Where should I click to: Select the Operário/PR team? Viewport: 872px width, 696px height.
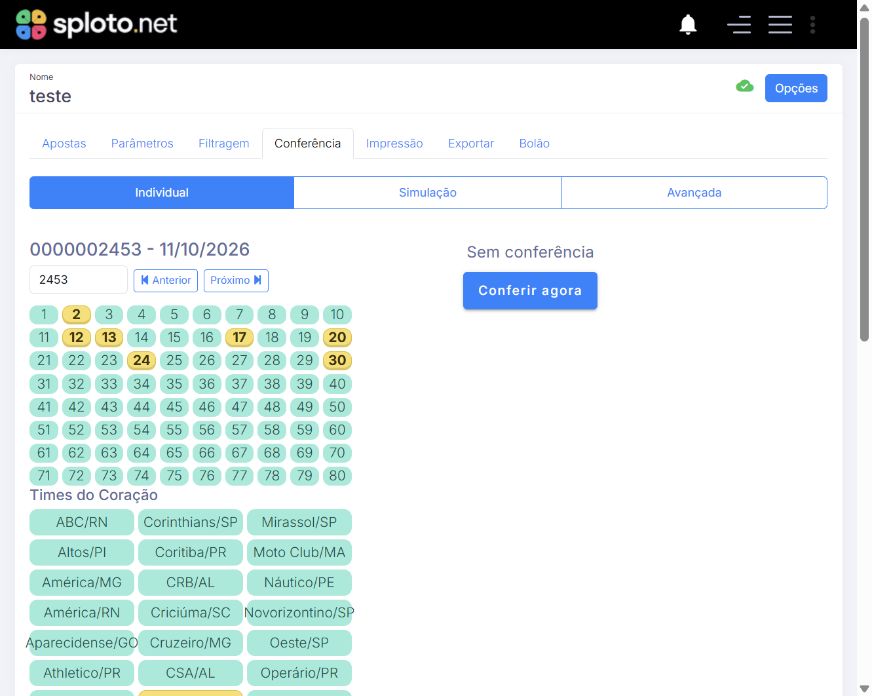pyautogui.click(x=299, y=673)
